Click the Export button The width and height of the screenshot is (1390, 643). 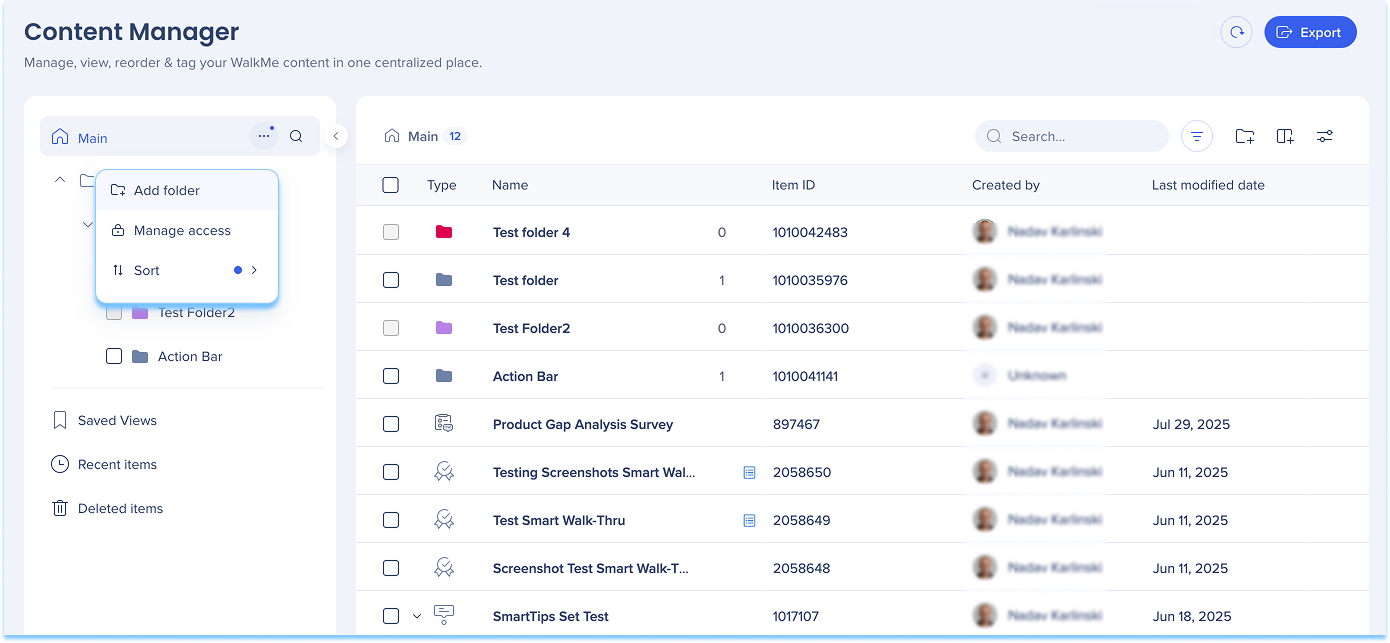click(1310, 32)
